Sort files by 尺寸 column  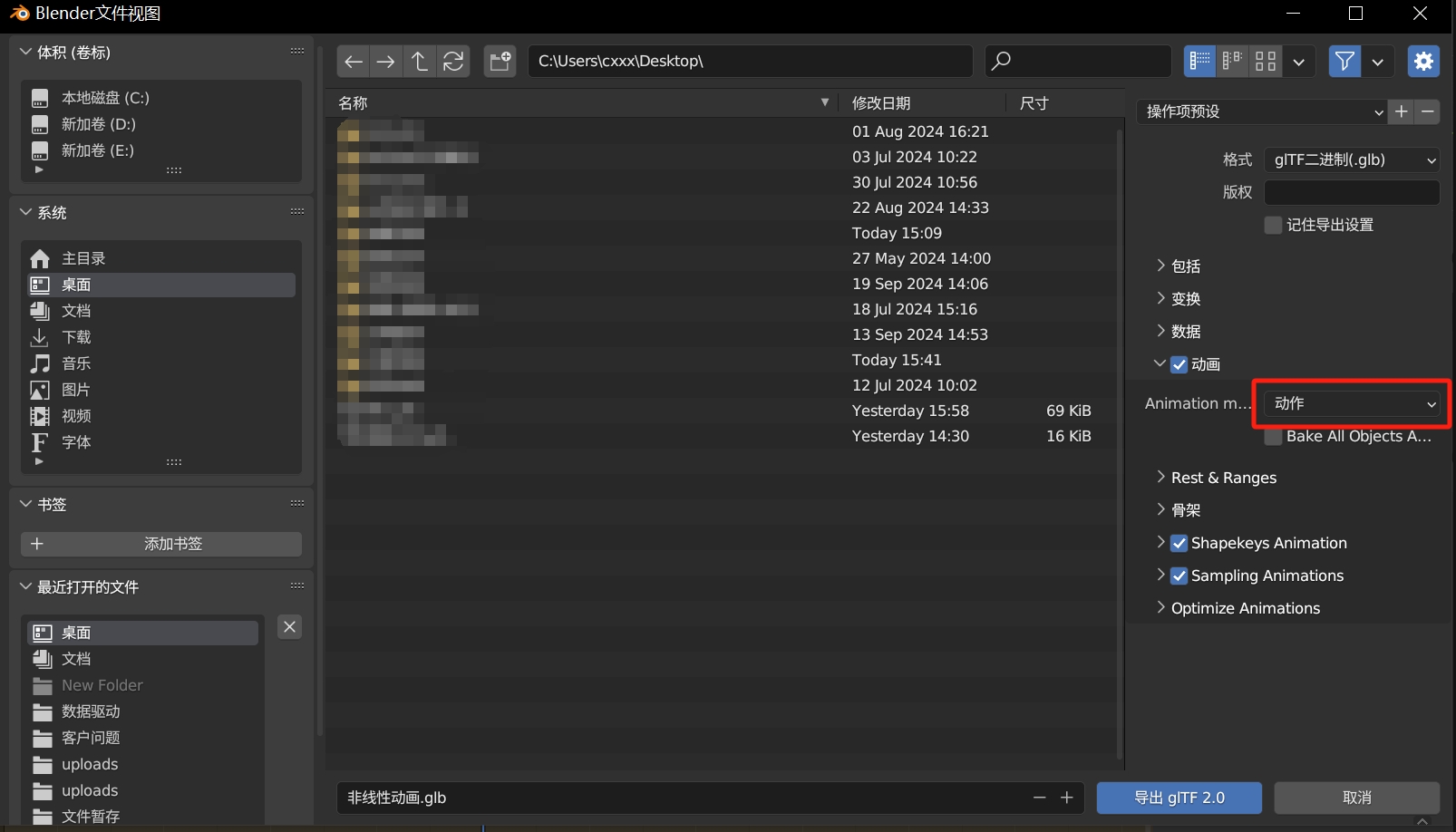click(x=1065, y=102)
